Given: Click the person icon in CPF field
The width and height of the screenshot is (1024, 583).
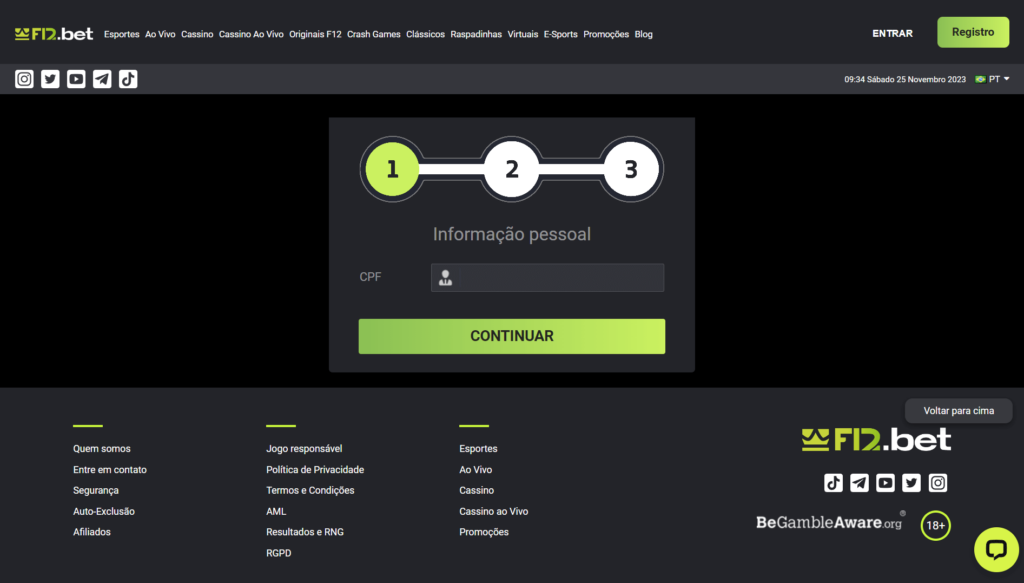Looking at the screenshot, I should 445,277.
